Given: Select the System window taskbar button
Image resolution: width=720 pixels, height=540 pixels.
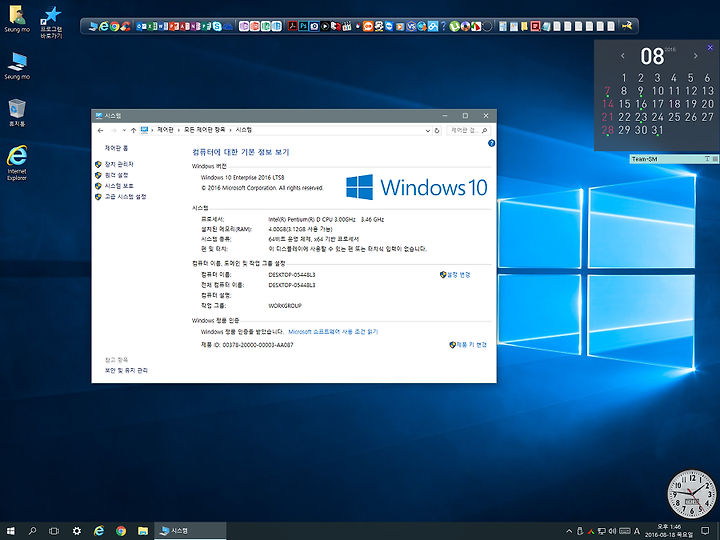Looking at the screenshot, I should [x=190, y=531].
